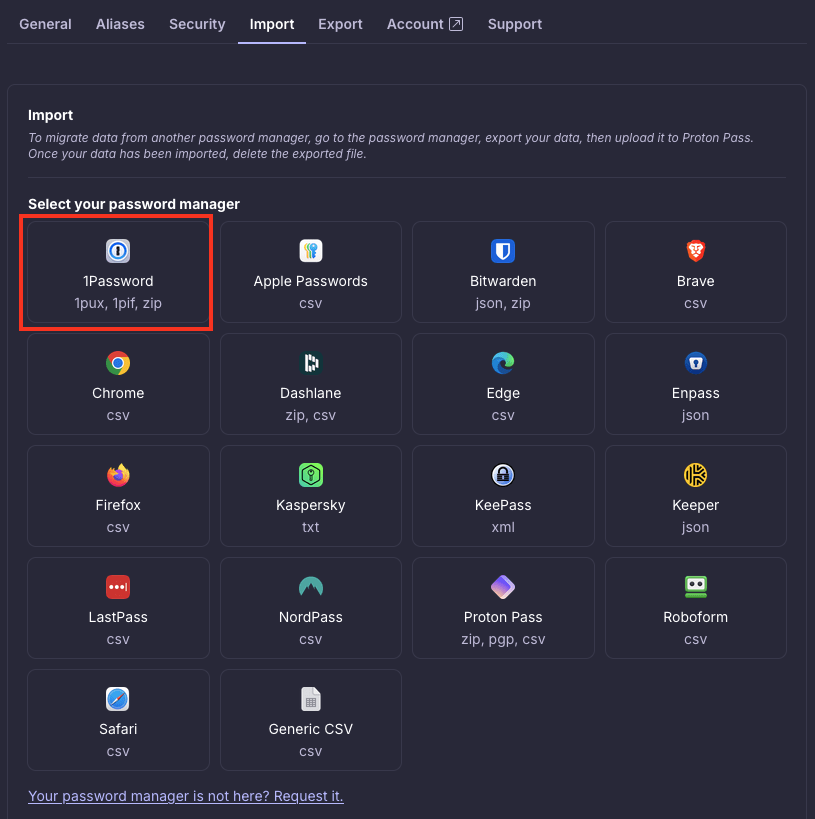This screenshot has width=815, height=819.
Task: Pick the Proton Pass name label
Action: pos(503,617)
